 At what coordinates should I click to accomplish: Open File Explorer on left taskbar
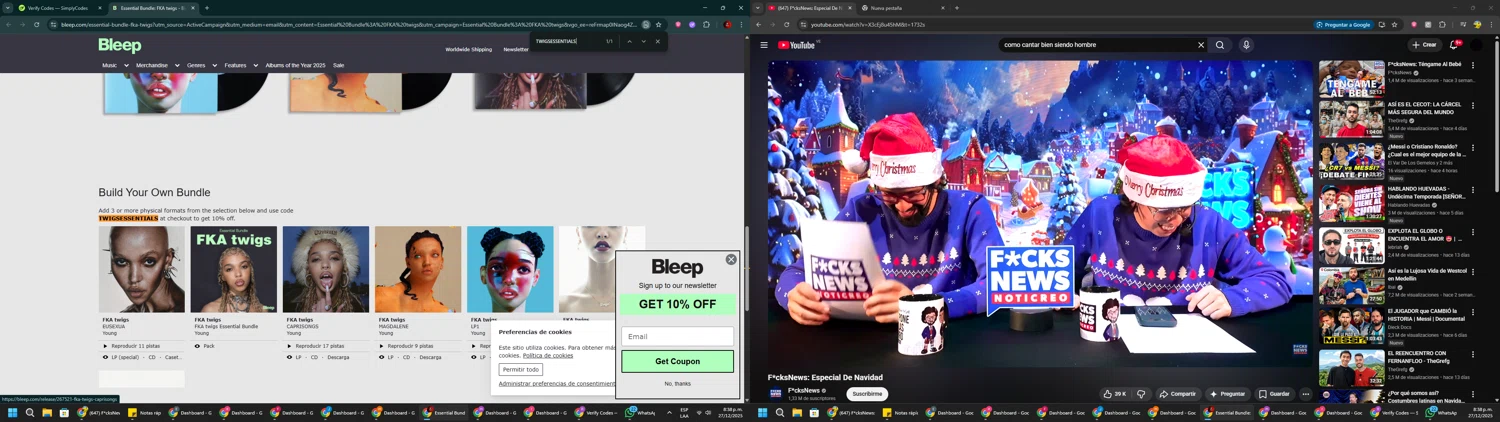47,412
